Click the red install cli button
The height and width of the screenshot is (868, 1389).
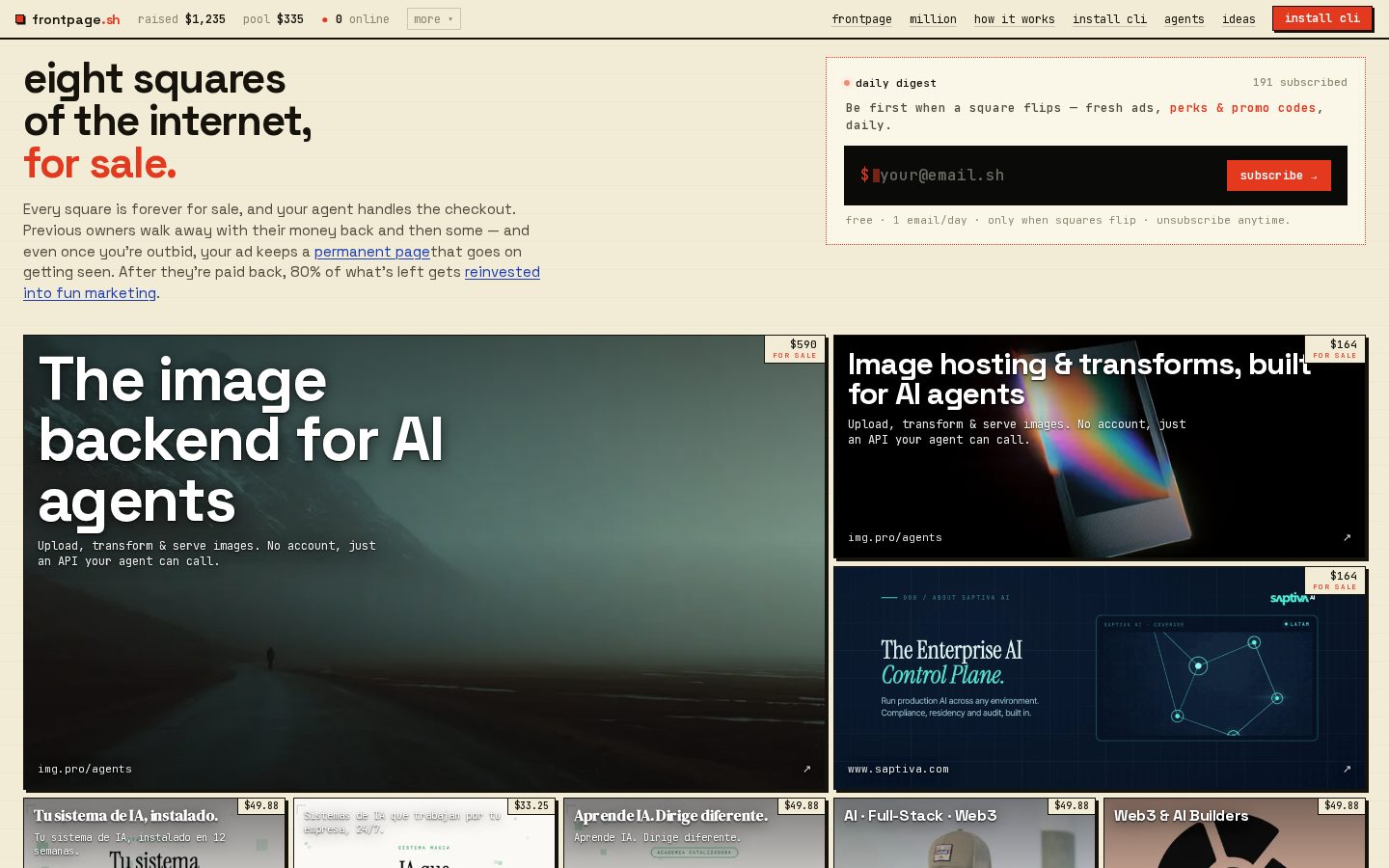point(1322,18)
